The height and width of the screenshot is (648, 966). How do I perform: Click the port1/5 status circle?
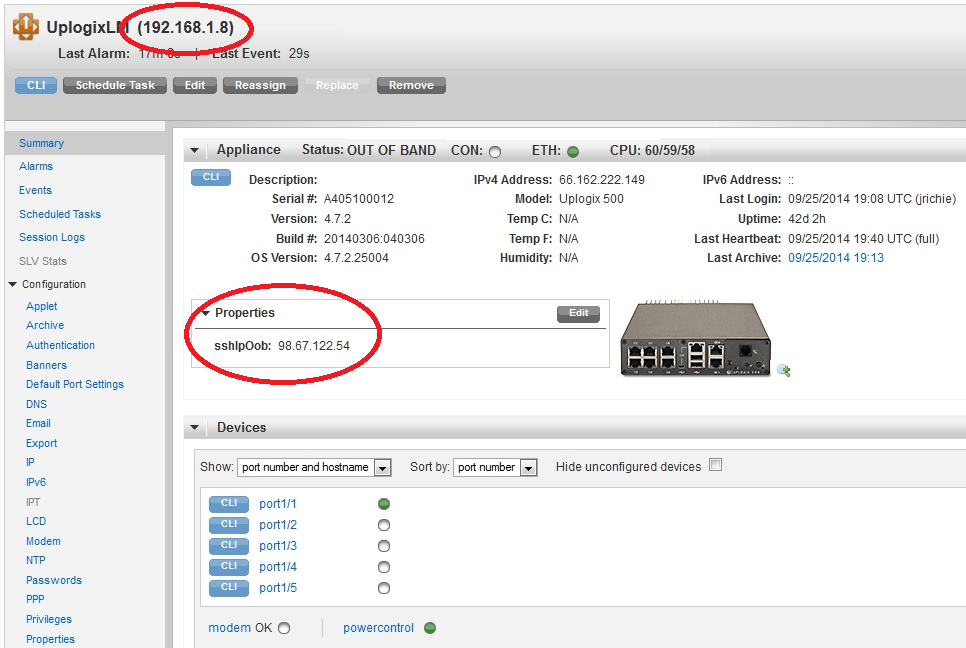pos(384,588)
